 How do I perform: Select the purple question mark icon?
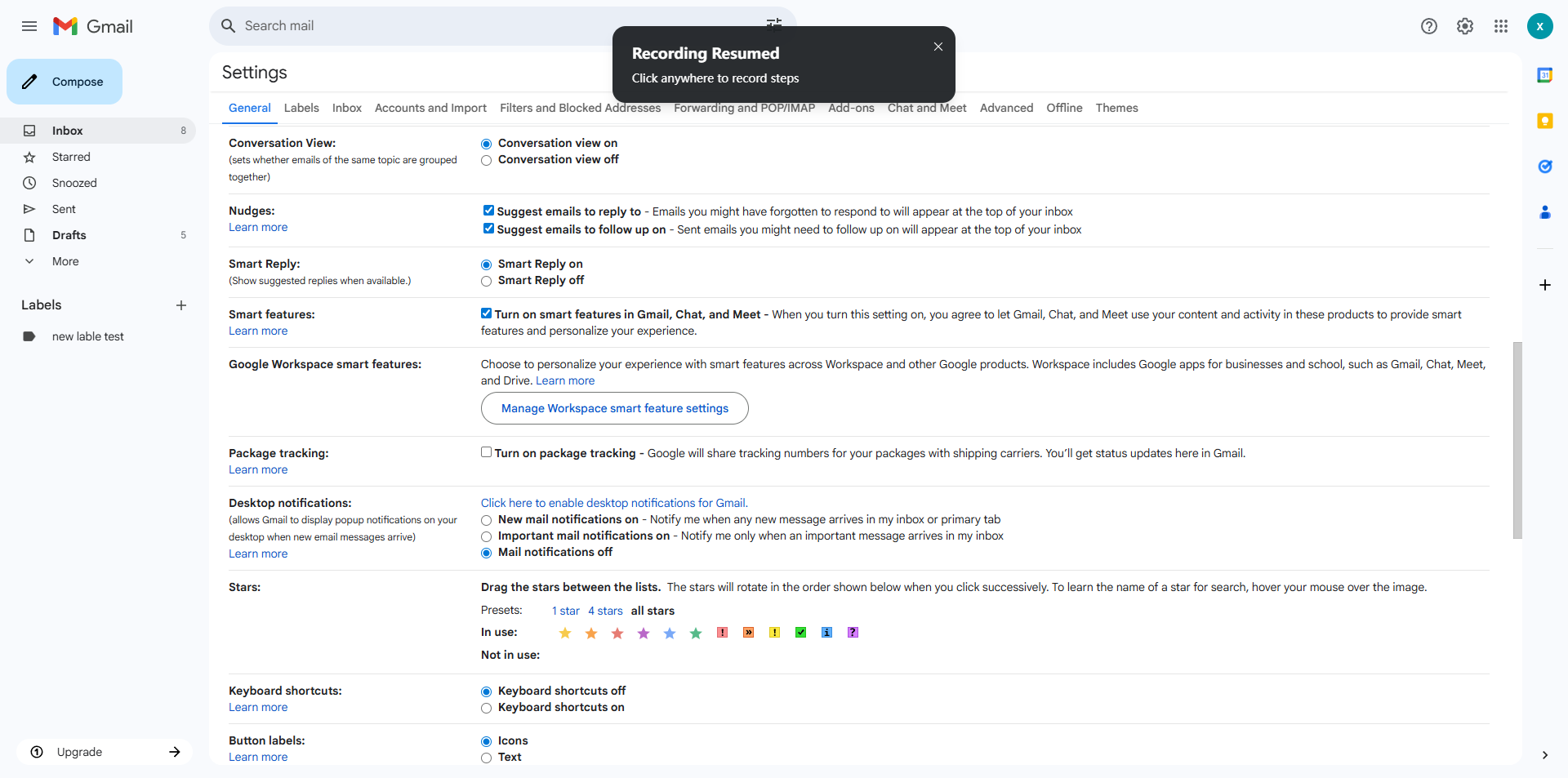(x=853, y=633)
